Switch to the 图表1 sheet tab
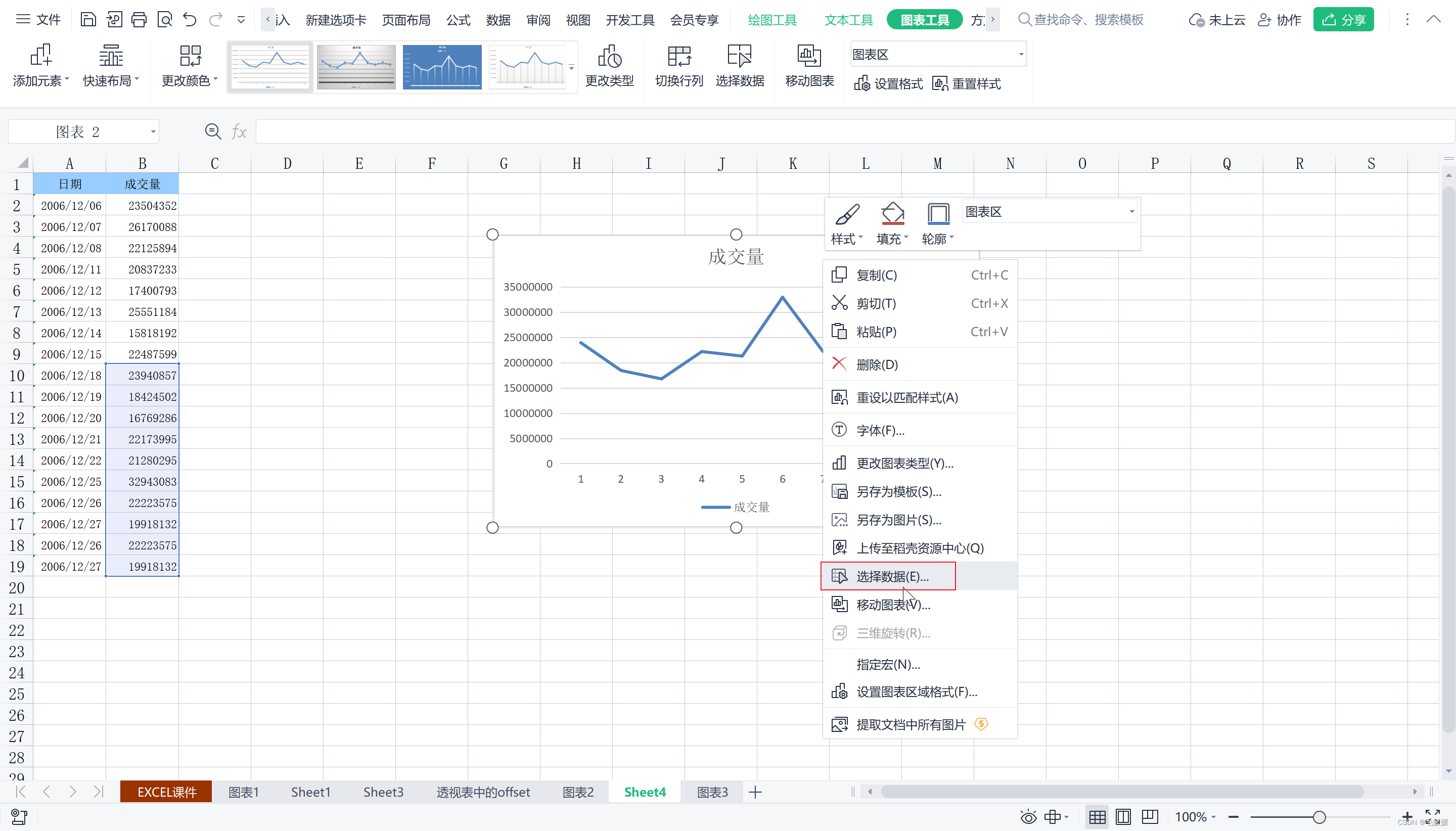1456x831 pixels. [x=244, y=792]
